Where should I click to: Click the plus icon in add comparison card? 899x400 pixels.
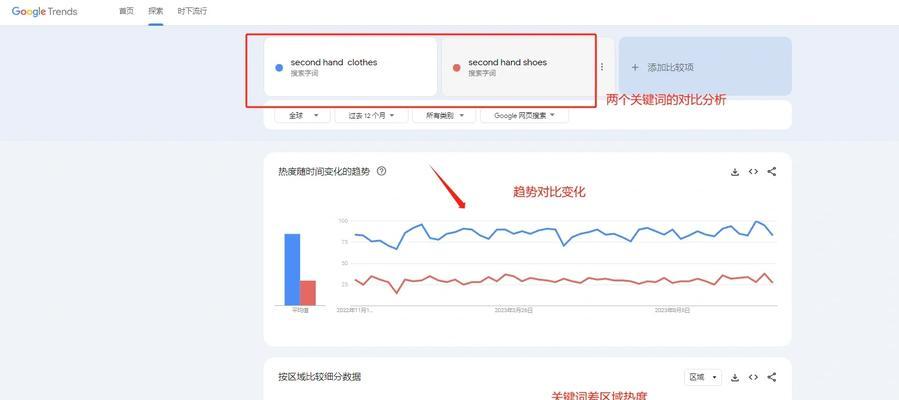coord(635,67)
